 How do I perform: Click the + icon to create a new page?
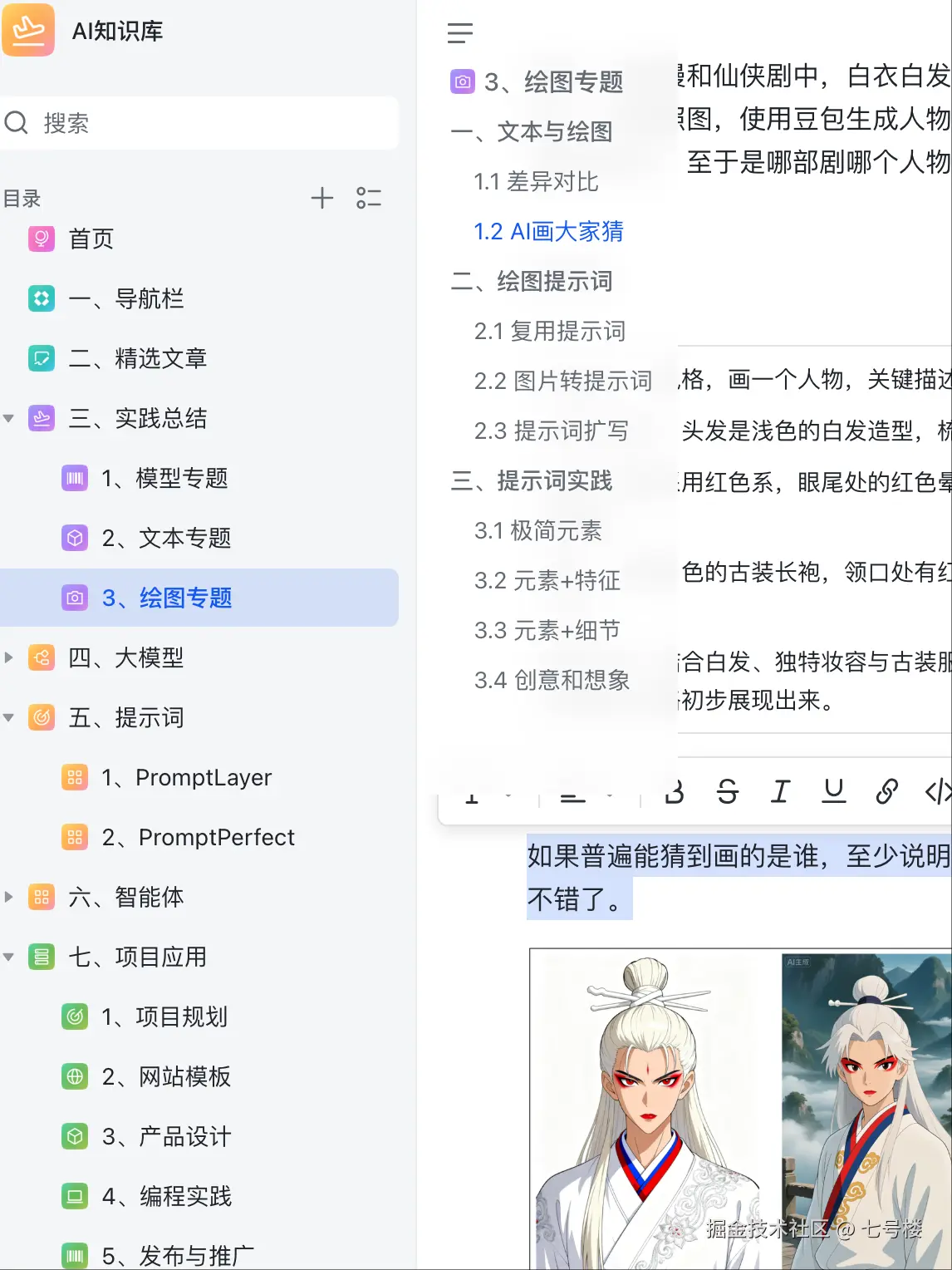click(x=322, y=198)
